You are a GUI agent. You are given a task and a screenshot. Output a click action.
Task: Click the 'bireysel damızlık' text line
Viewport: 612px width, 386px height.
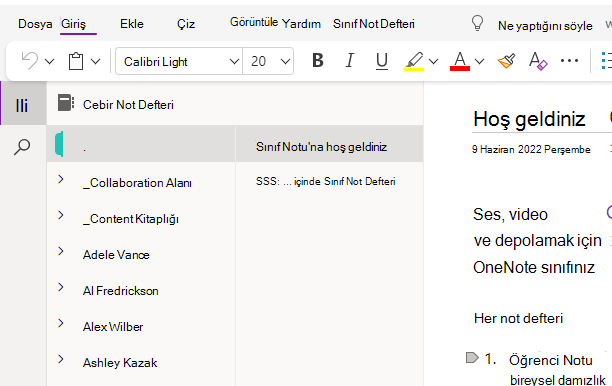click(558, 380)
